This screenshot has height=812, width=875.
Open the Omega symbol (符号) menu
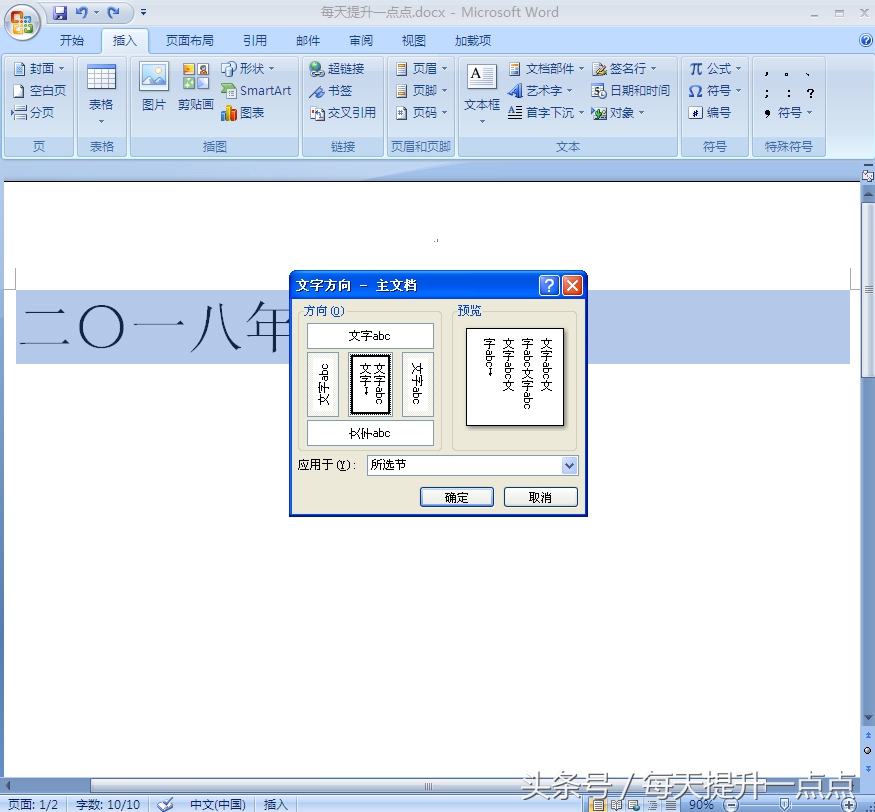715,91
